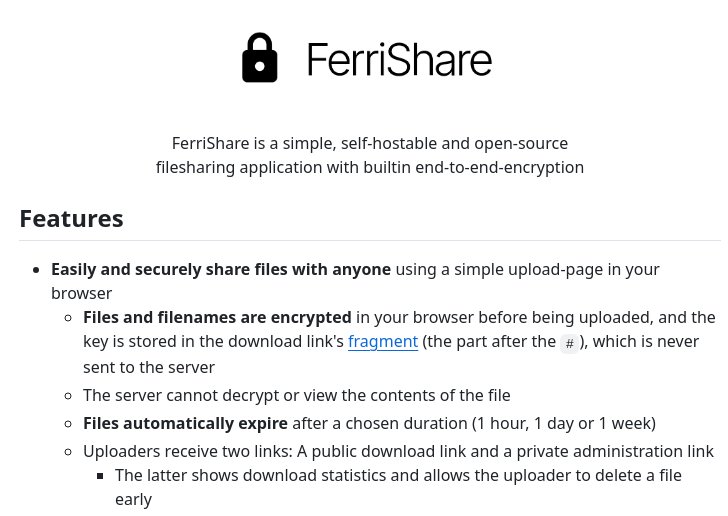Screen dimensions: 728x516
Task: Click the hollow bullet beside 'Files automatically expire'
Action: pyautogui.click(x=68, y=424)
